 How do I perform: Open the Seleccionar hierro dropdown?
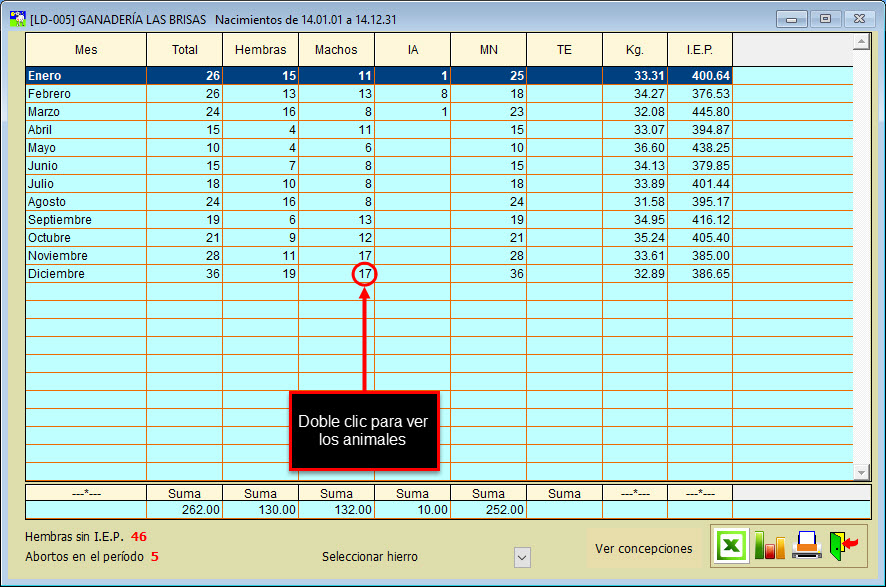coord(521,557)
